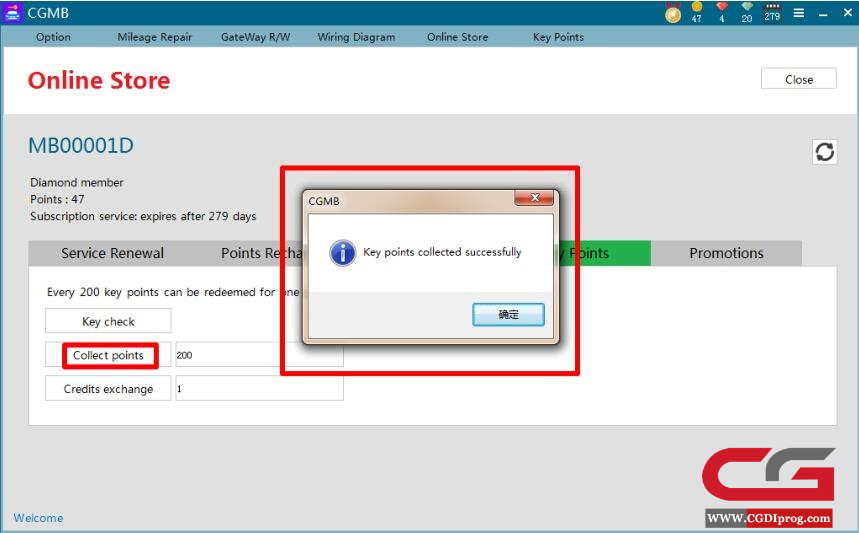Click the CGMB dialog title text
The image size is (859, 533).
pos(324,201)
